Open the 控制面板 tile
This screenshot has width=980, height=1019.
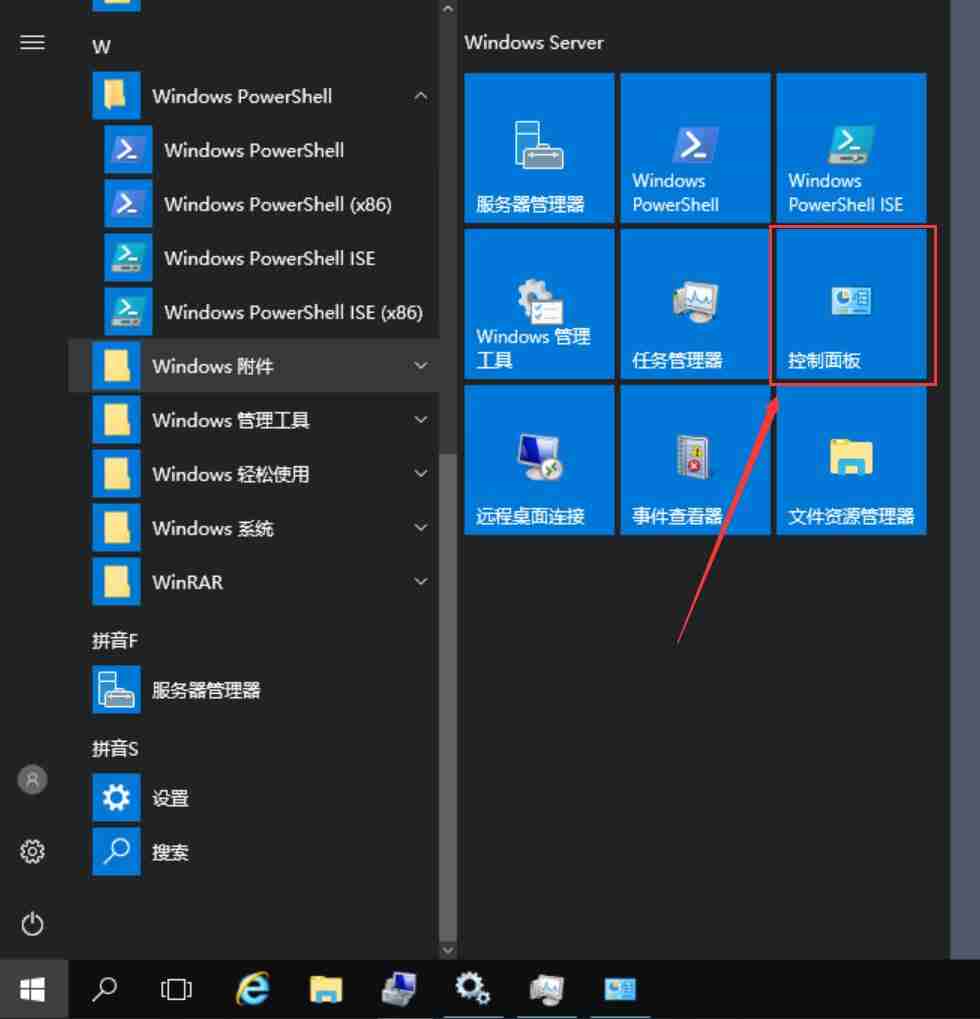point(850,305)
